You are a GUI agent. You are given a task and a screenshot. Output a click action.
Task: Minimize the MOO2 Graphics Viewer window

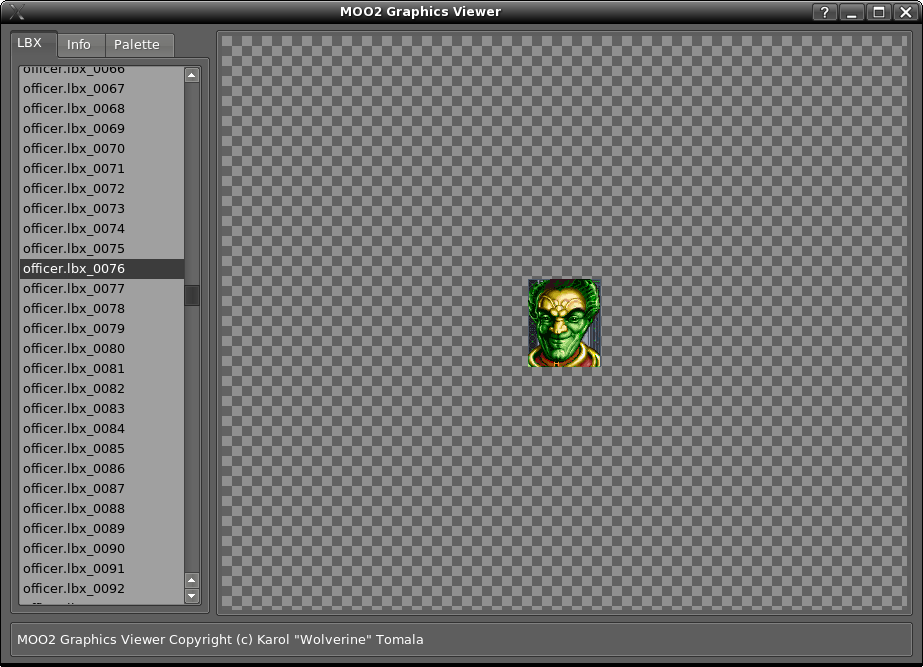click(852, 12)
